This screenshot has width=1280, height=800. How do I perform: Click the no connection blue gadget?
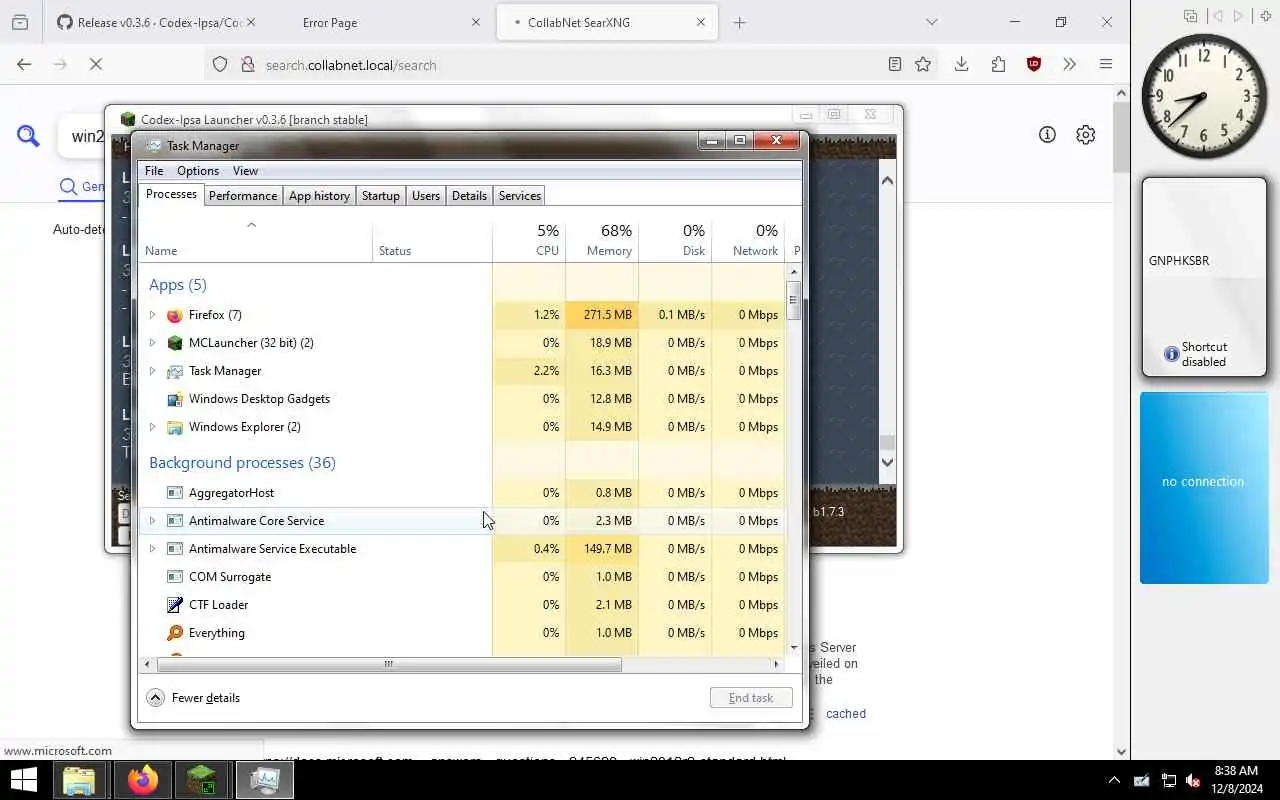1204,488
